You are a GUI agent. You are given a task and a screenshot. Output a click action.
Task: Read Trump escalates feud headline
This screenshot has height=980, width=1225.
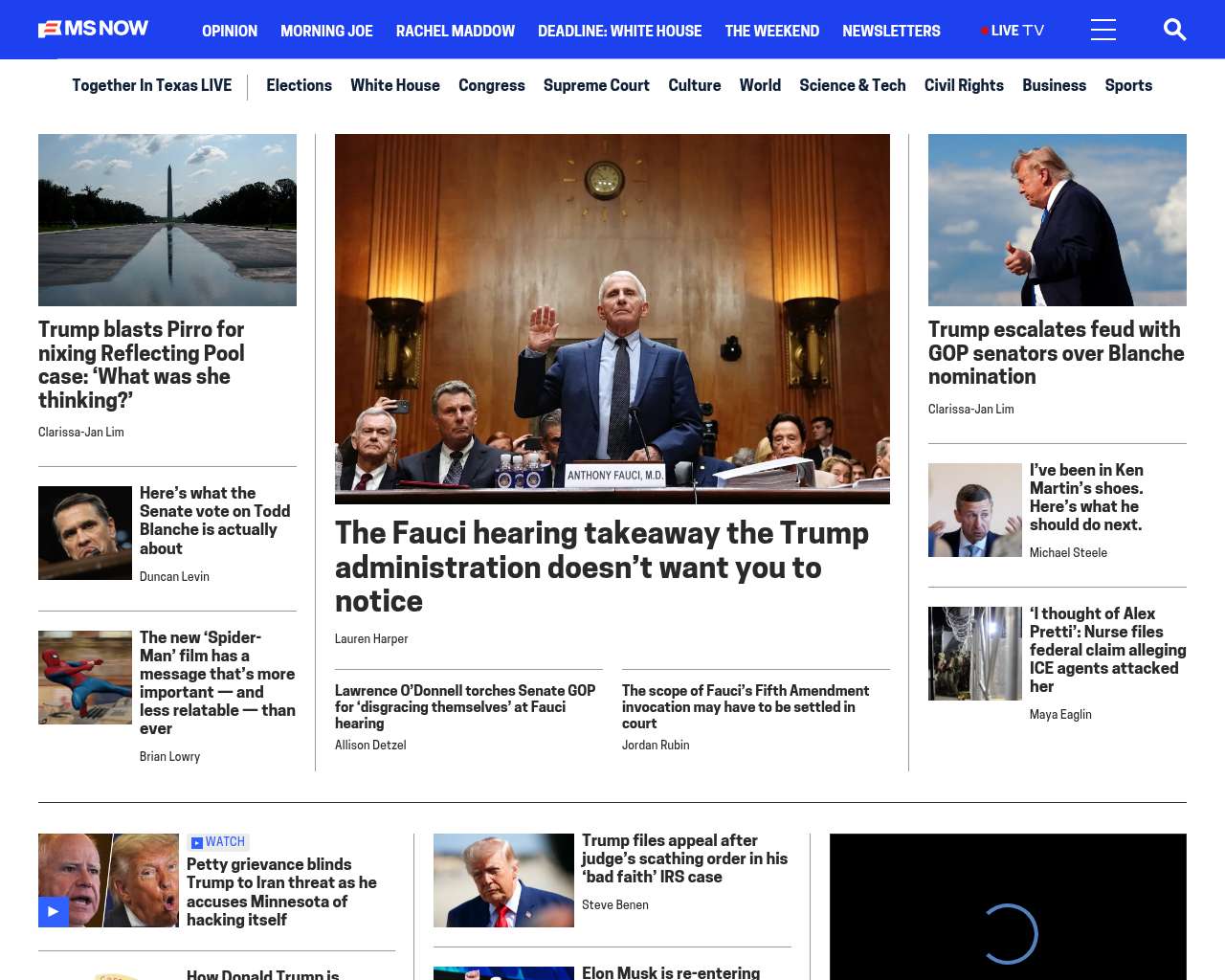[1057, 353]
